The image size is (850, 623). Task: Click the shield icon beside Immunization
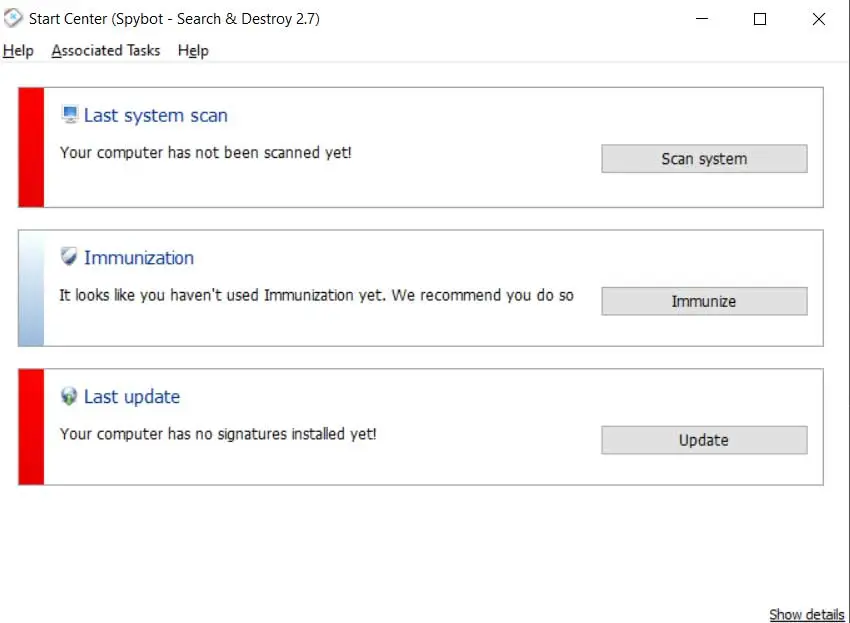(69, 257)
